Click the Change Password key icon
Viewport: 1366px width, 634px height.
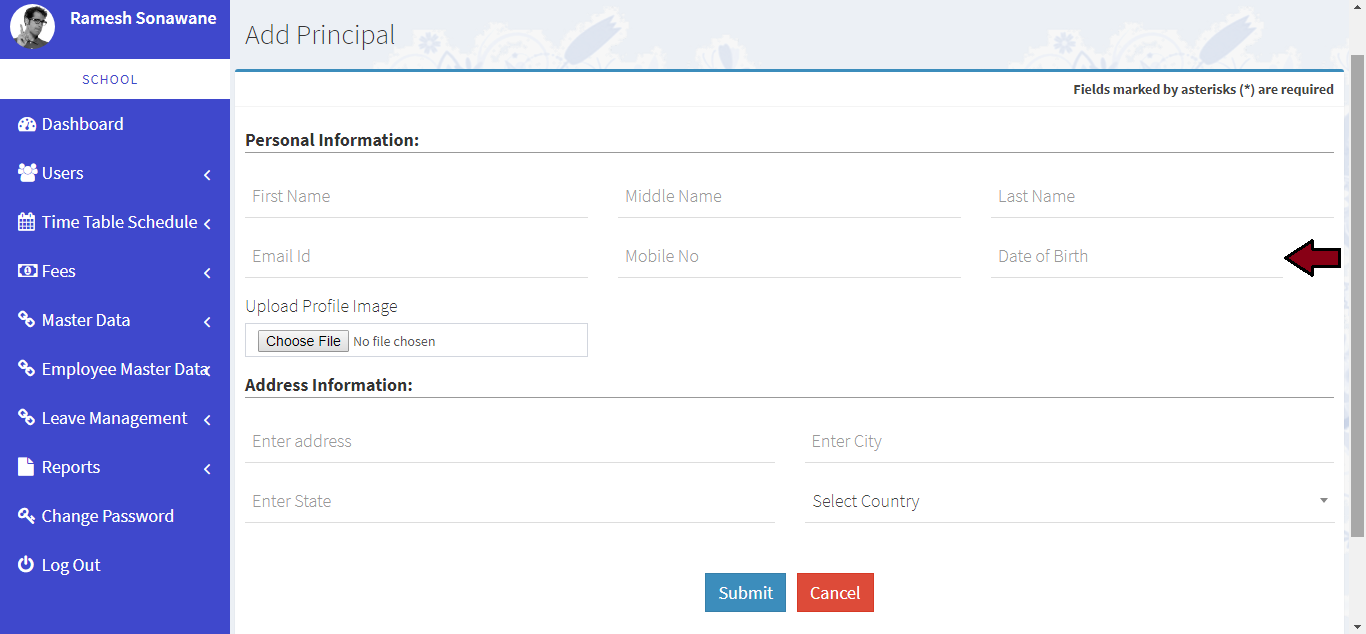pyautogui.click(x=27, y=516)
